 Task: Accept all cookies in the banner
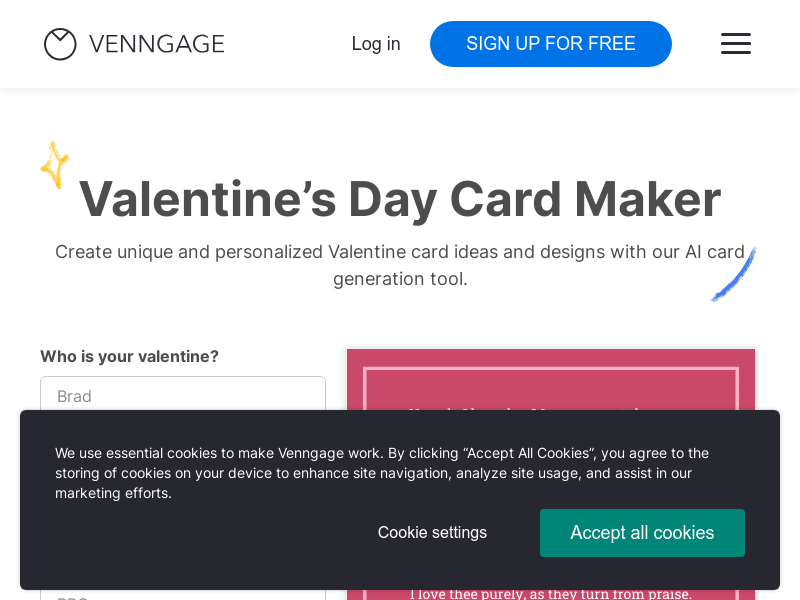point(642,533)
